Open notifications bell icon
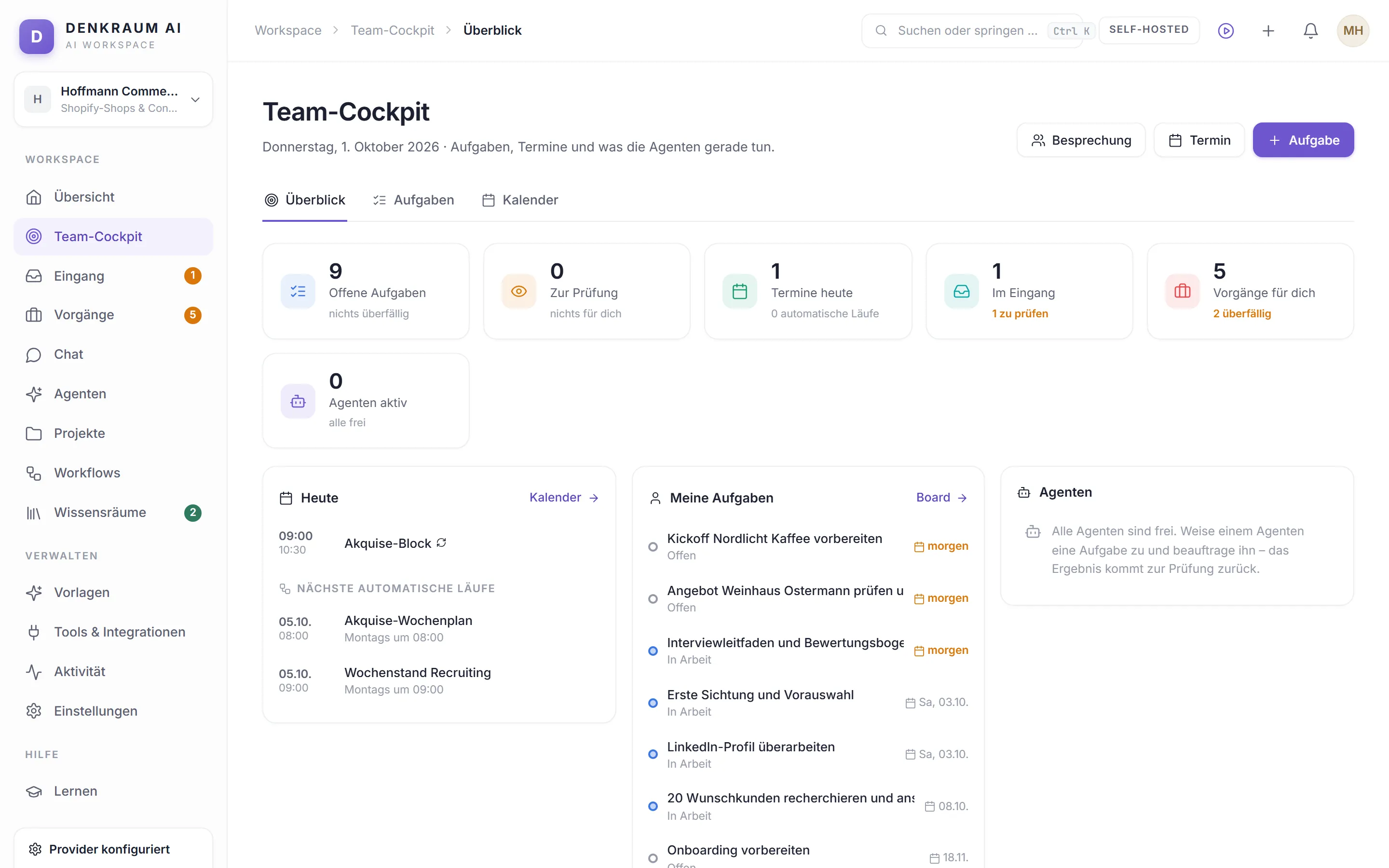Viewport: 1389px width, 868px height. (x=1310, y=30)
